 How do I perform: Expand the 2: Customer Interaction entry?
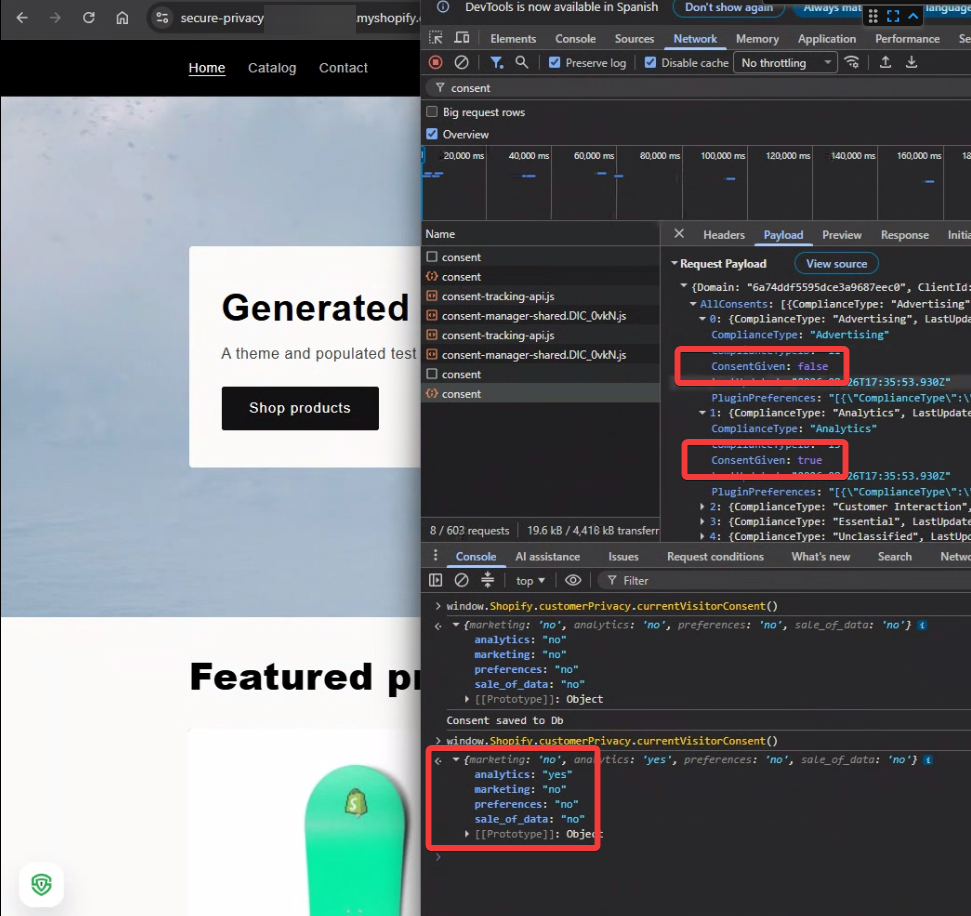[x=702, y=507]
